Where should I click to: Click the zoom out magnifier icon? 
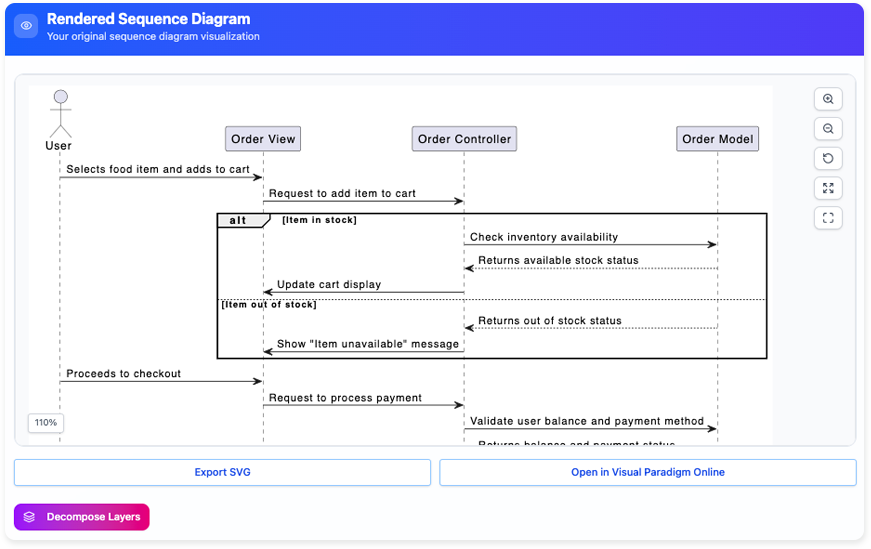click(828, 129)
